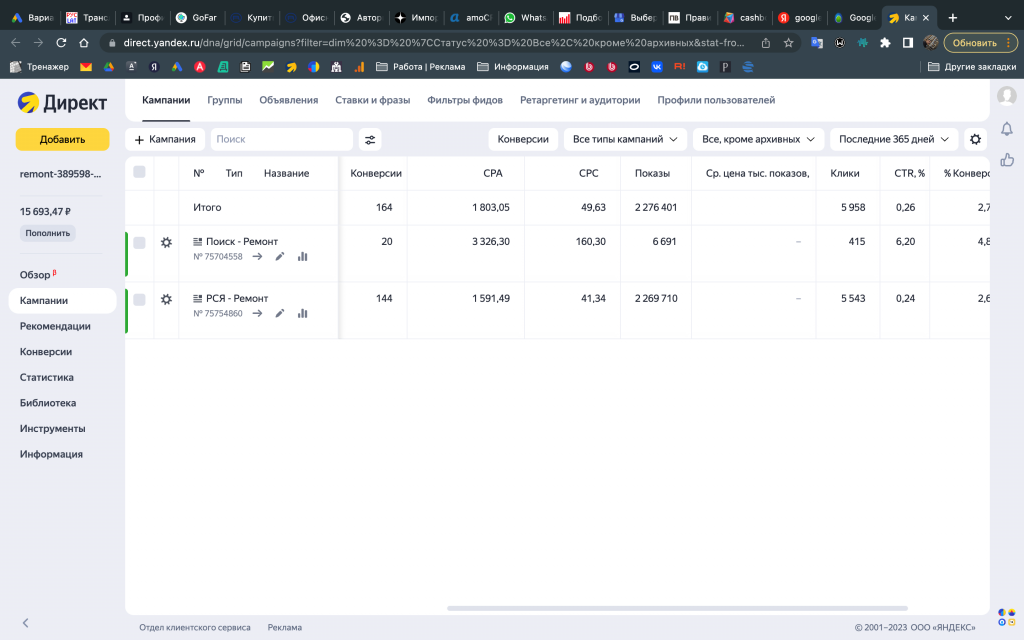Open notifications bell in right sidebar
This screenshot has height=640, width=1024.
1007,128
